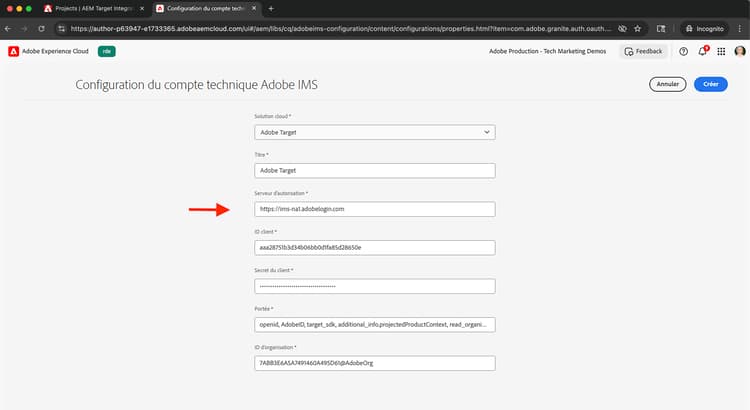Open a new browser tab with plus
The width and height of the screenshot is (750, 410).
(x=271, y=9)
